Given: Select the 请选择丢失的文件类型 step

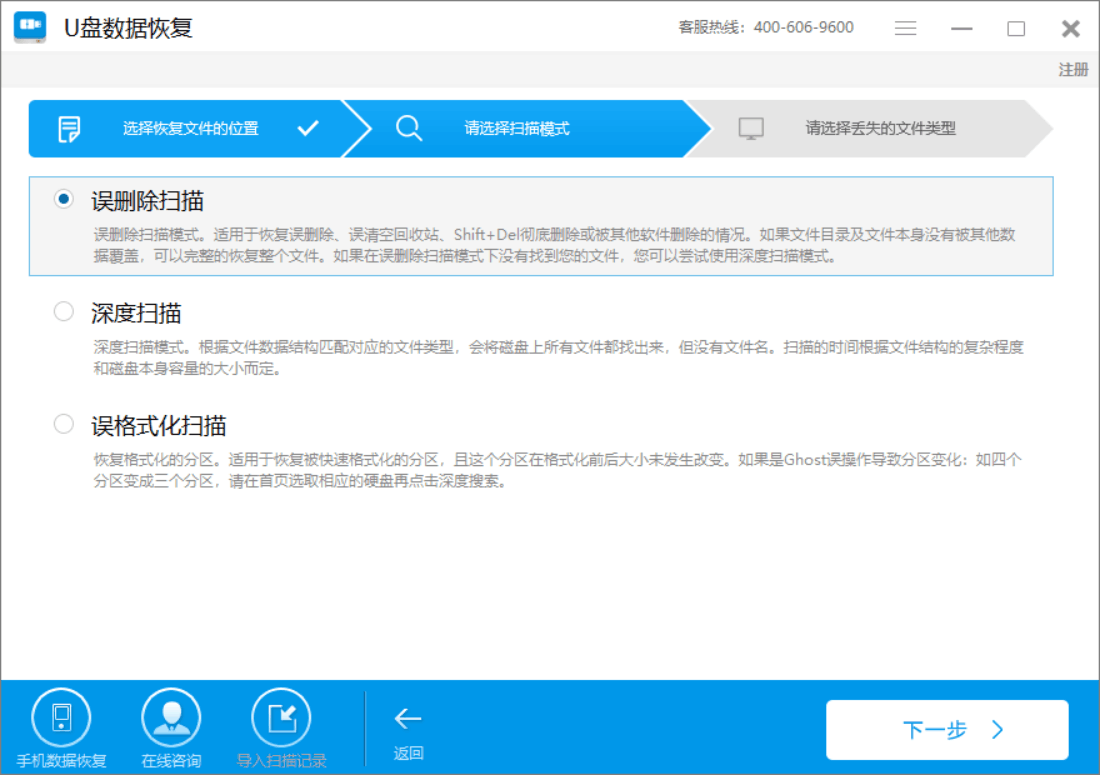Looking at the screenshot, I should click(x=870, y=128).
